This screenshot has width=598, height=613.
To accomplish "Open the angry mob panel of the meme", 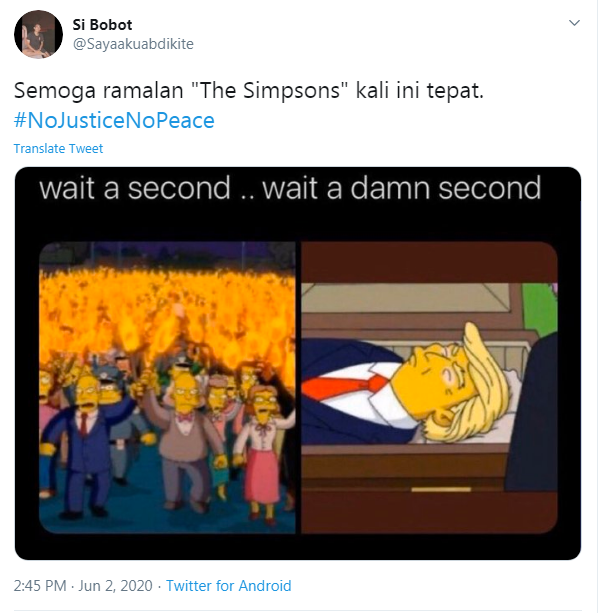I will tap(167, 387).
